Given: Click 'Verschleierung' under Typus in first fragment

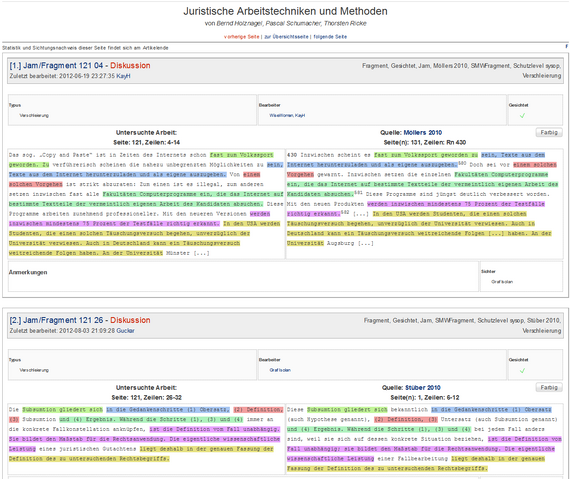Looking at the screenshot, I should pyautogui.click(x=34, y=116).
